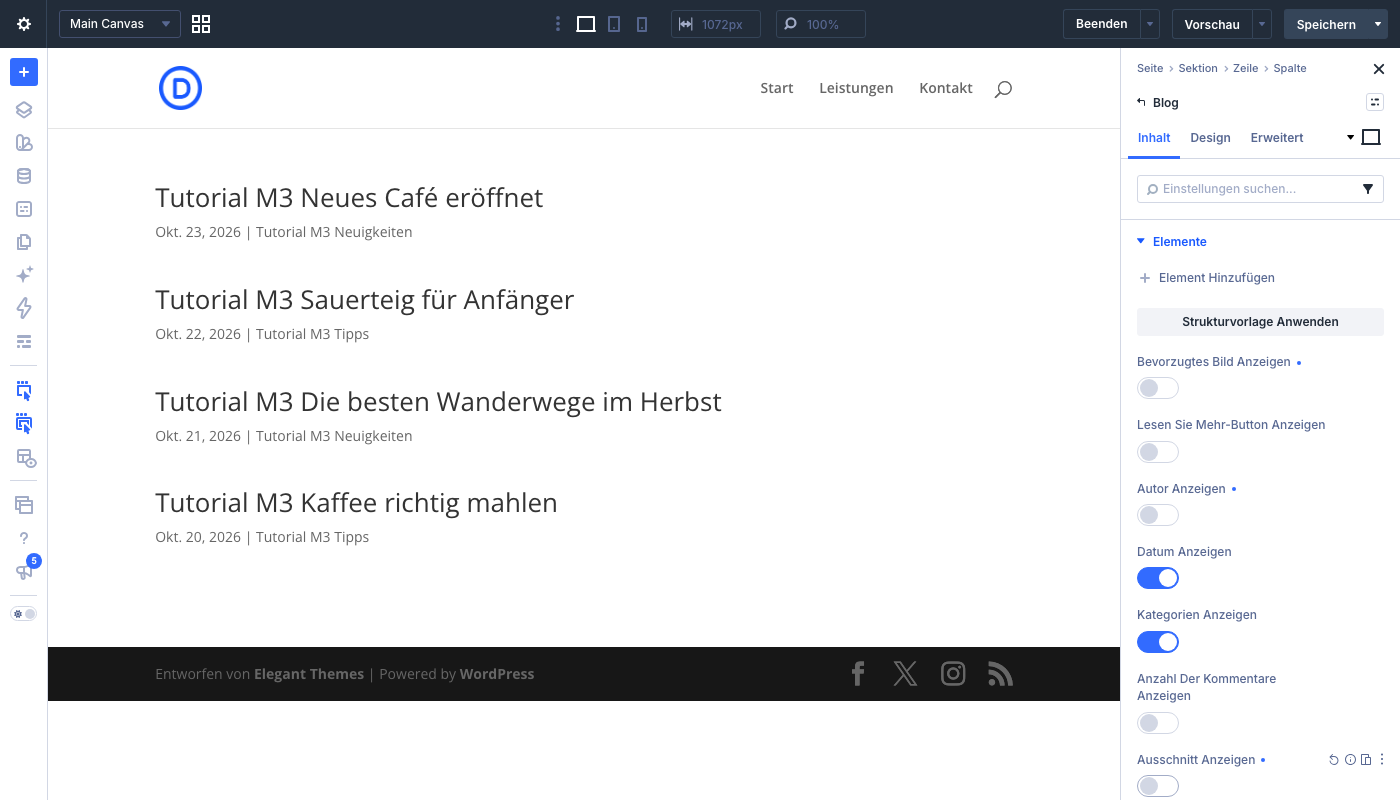Click the filter icon in settings search

pos(1368,189)
